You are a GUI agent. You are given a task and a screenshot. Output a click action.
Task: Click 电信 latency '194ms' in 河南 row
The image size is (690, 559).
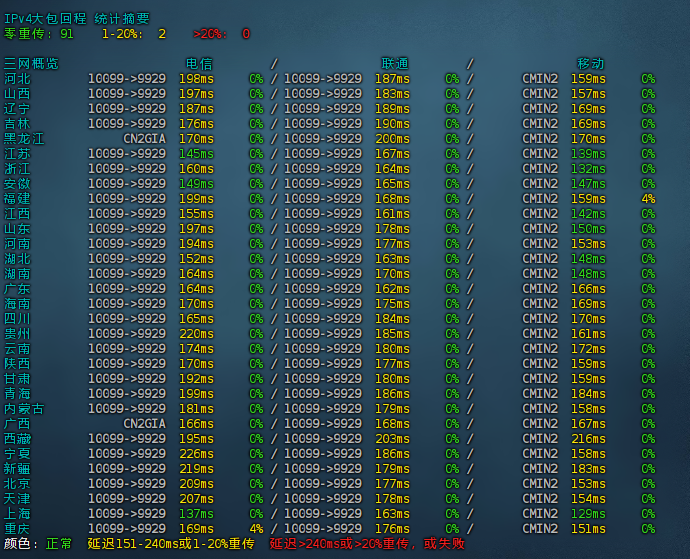tap(196, 243)
